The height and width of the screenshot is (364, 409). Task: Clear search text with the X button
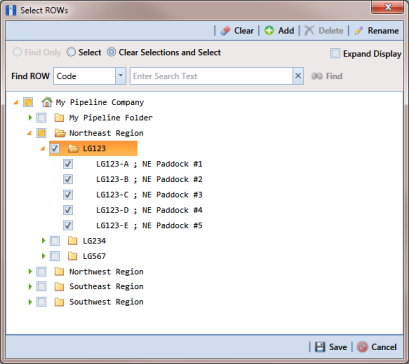coord(298,76)
